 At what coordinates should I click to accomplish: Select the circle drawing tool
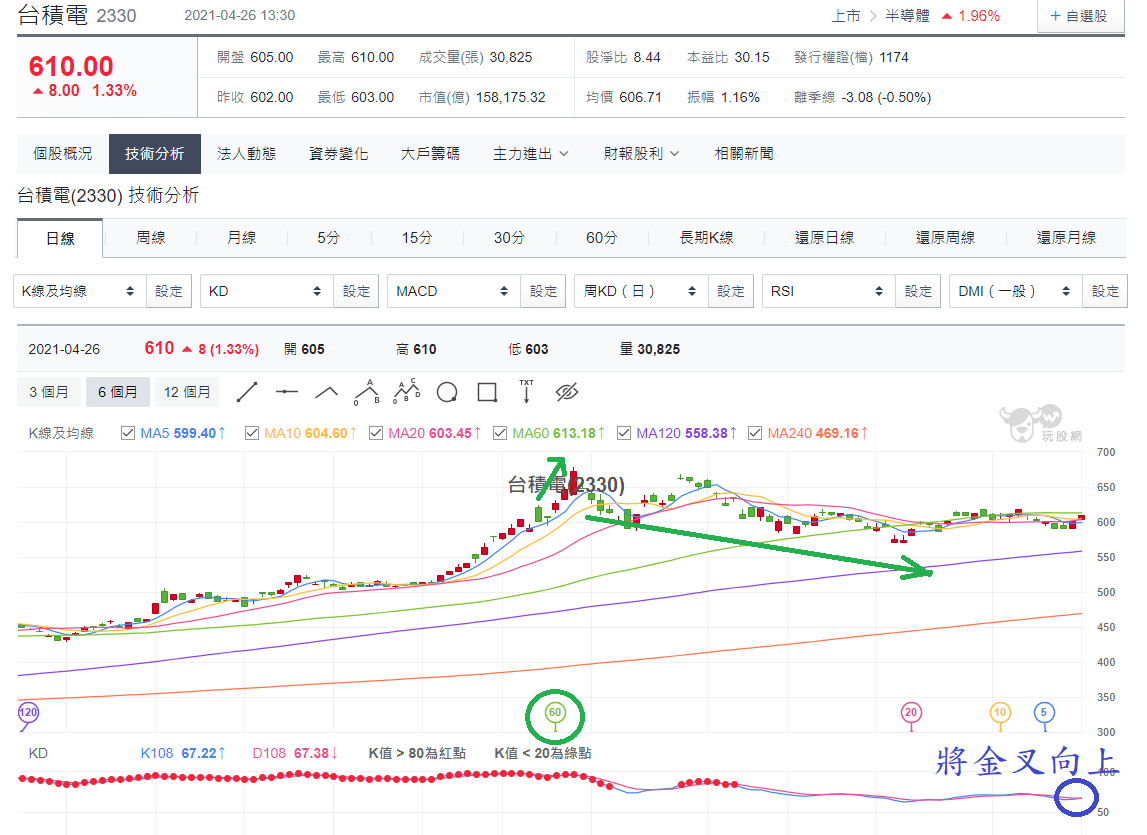pyautogui.click(x=447, y=393)
